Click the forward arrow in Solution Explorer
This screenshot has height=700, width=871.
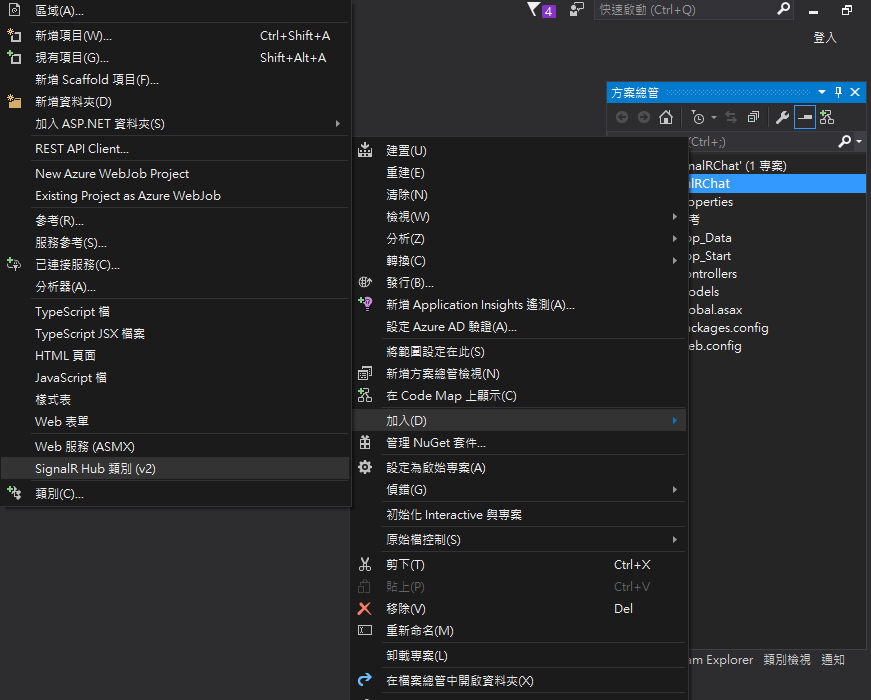[644, 117]
